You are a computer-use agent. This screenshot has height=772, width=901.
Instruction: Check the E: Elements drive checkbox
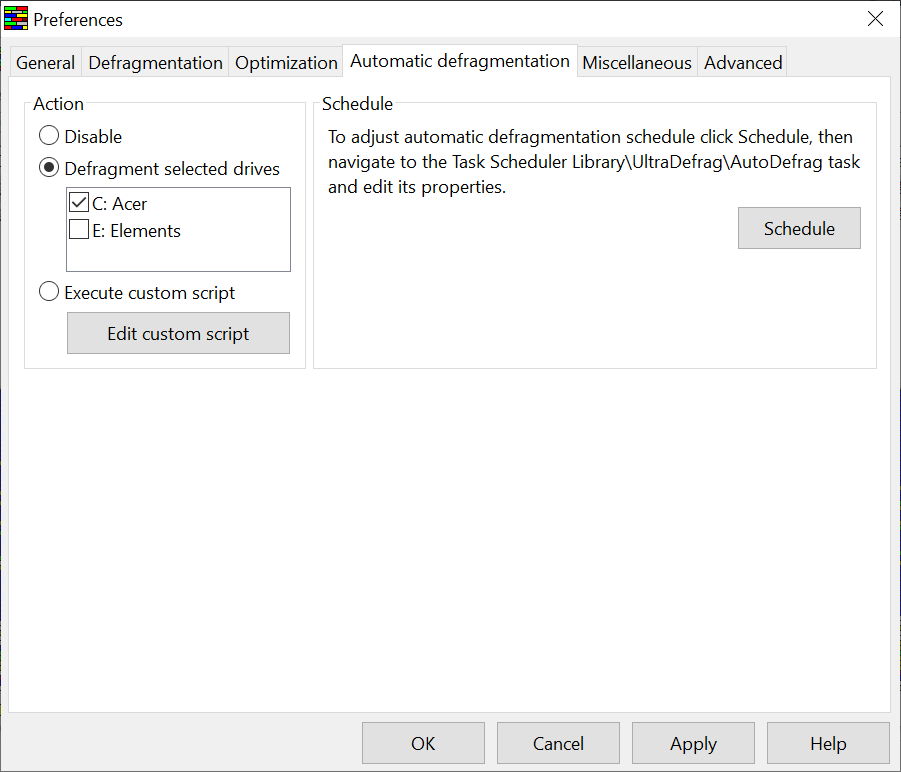pos(79,231)
